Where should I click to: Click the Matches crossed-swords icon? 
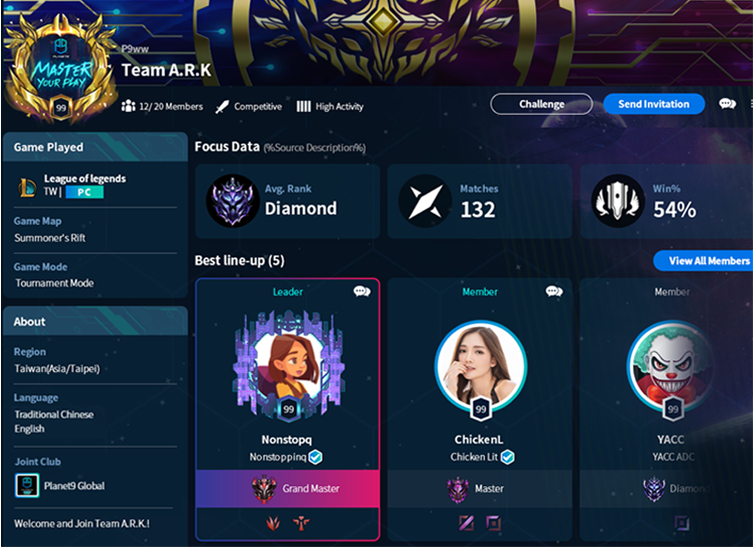(x=425, y=201)
